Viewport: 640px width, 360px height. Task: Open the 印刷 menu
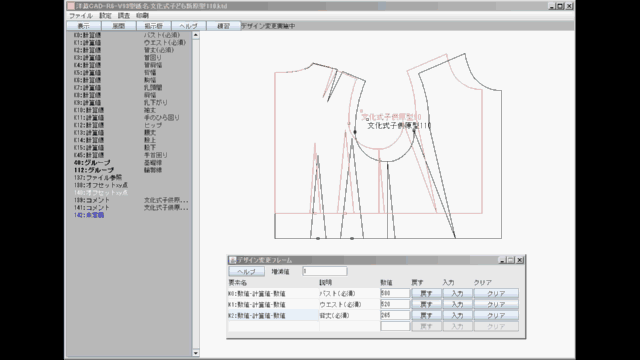coord(142,16)
